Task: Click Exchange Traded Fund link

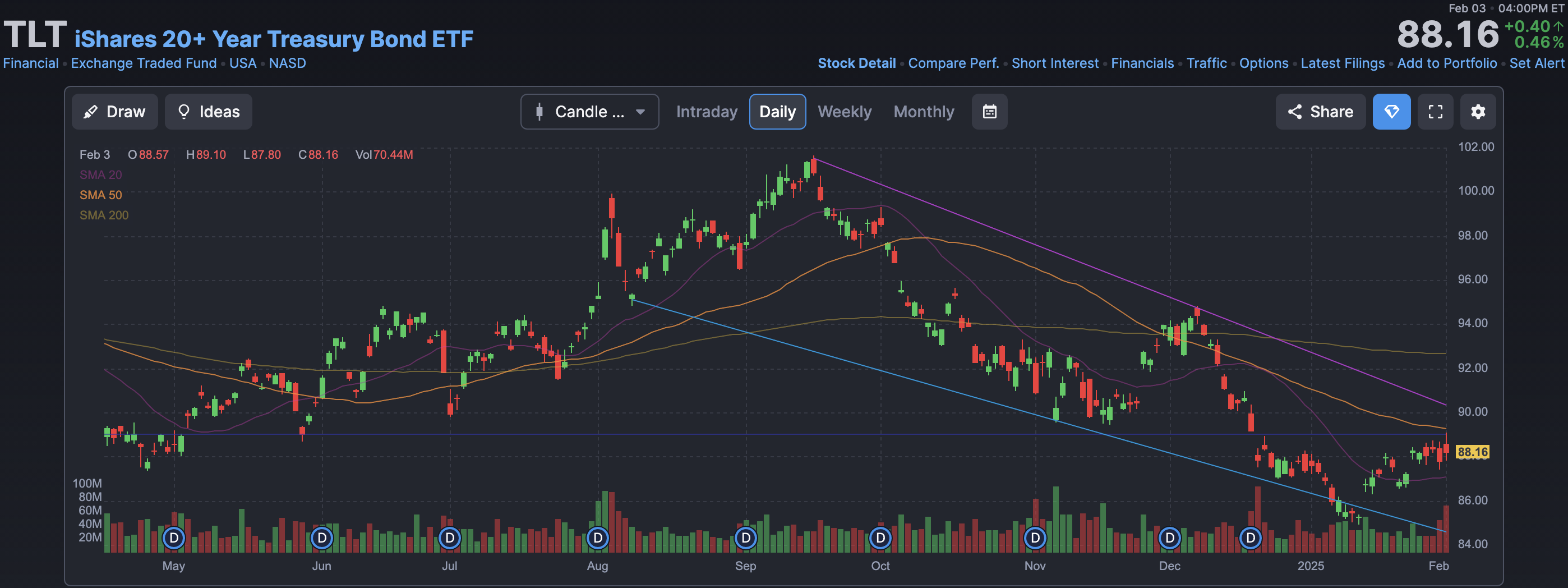Action: (144, 63)
